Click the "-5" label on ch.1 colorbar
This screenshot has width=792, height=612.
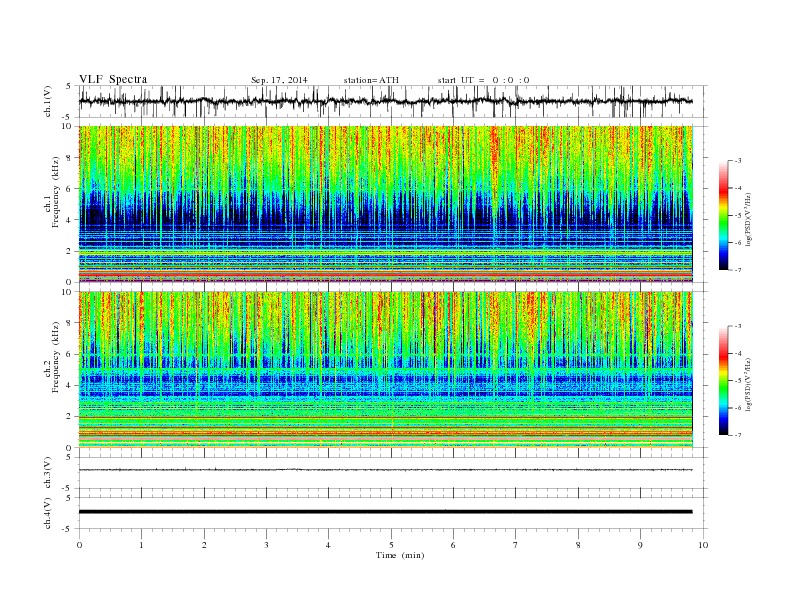click(x=738, y=216)
